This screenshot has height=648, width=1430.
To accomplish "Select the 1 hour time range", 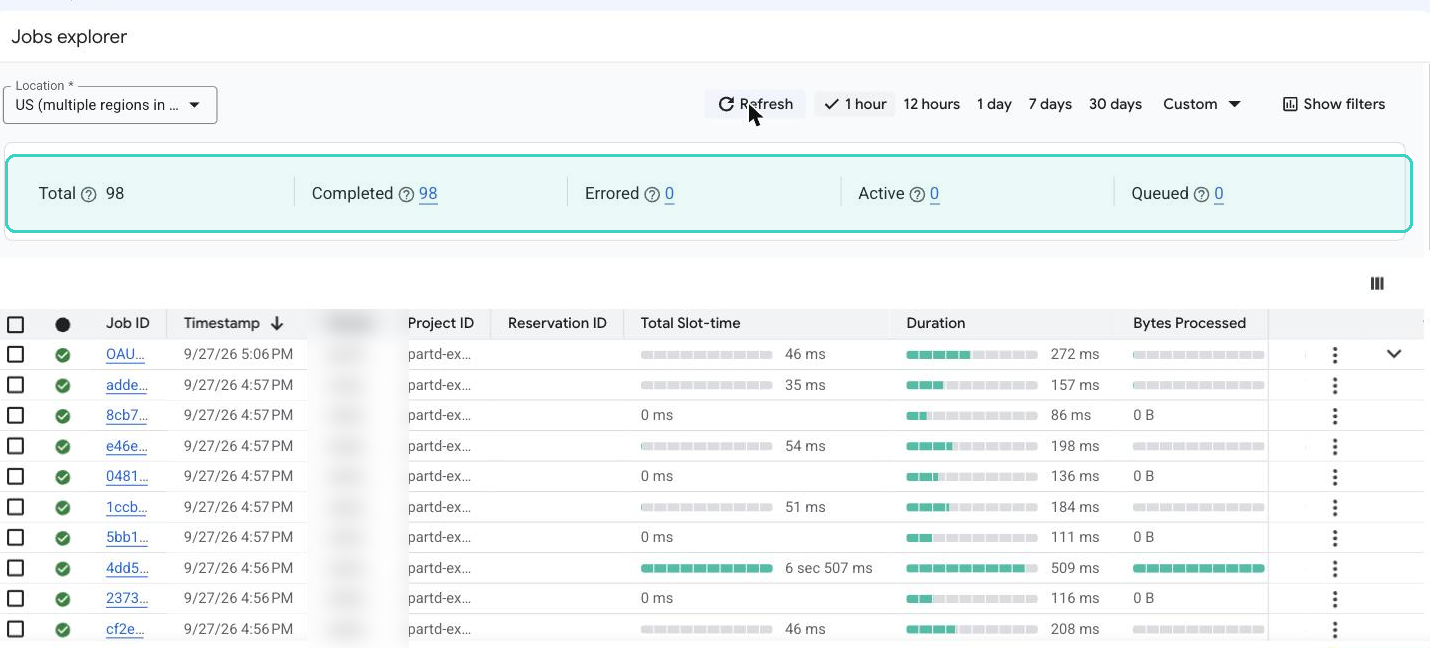I will tap(855, 104).
